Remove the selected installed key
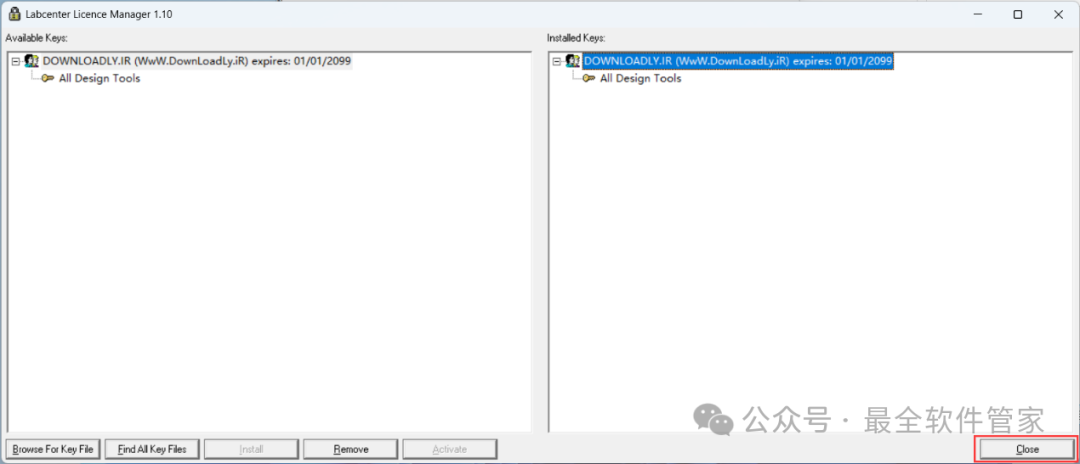Viewport: 1080px width, 464px height. pyautogui.click(x=351, y=450)
